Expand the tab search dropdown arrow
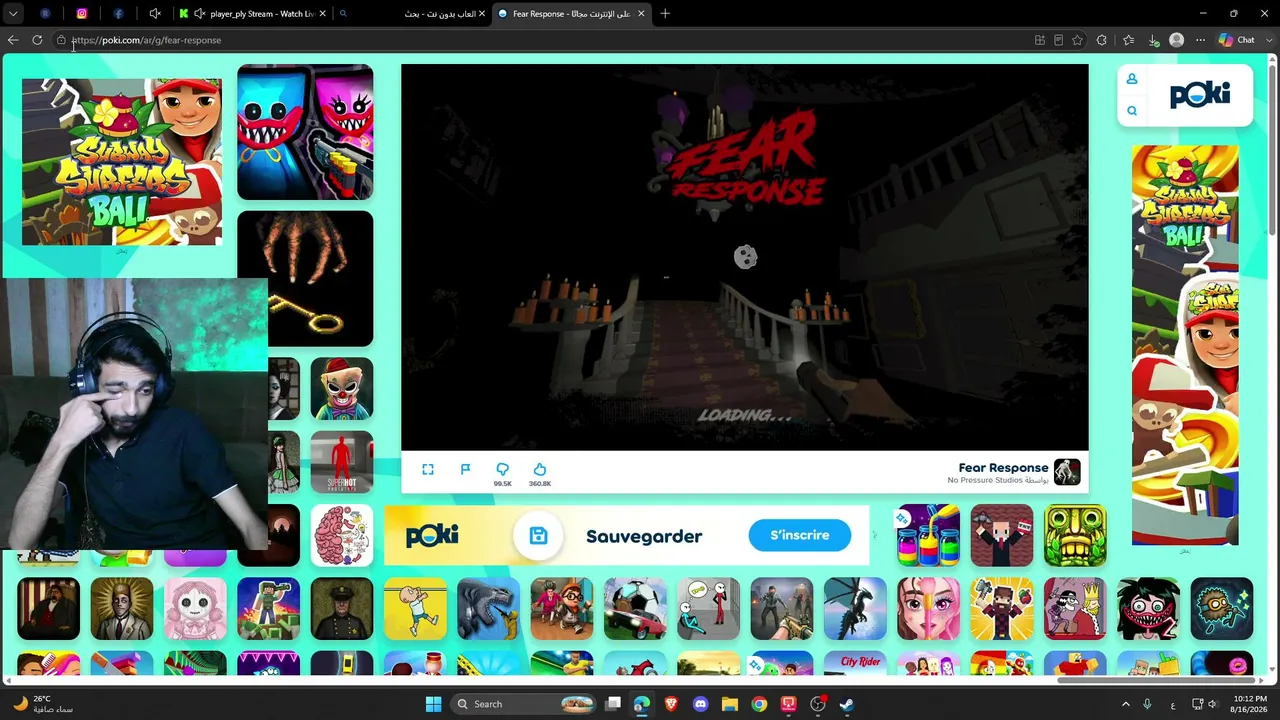 click(13, 14)
